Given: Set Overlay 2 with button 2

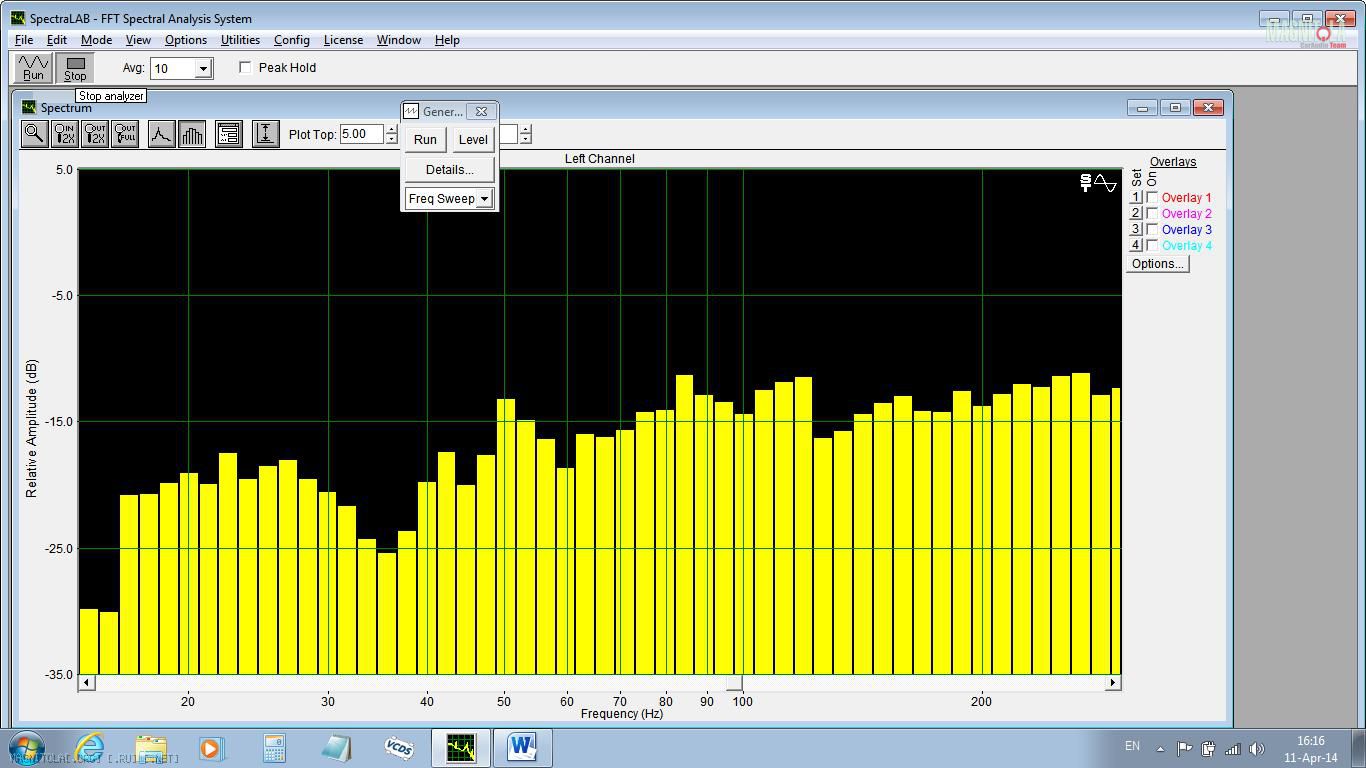Looking at the screenshot, I should [1136, 214].
